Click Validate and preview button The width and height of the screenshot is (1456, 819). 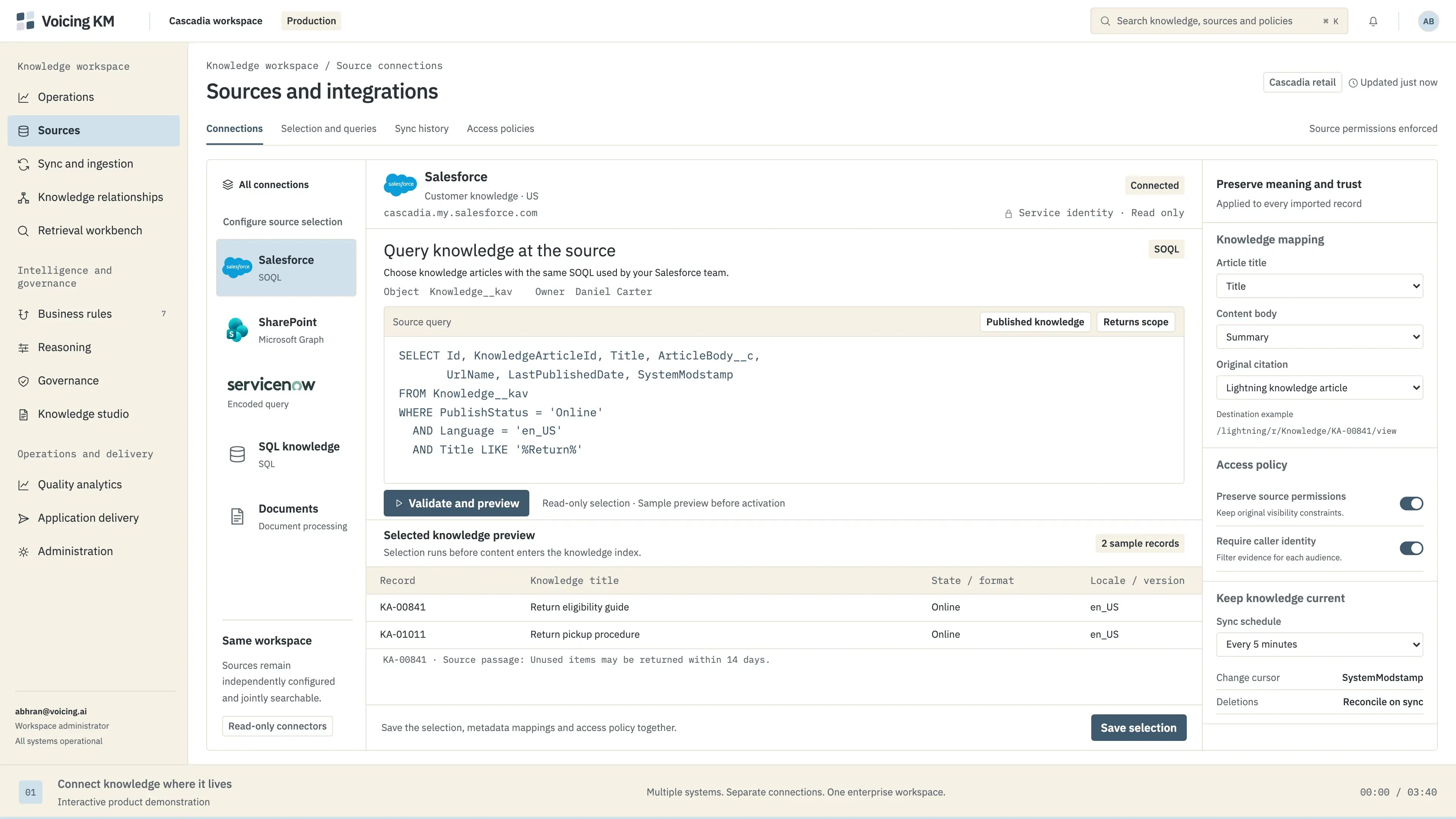(456, 503)
